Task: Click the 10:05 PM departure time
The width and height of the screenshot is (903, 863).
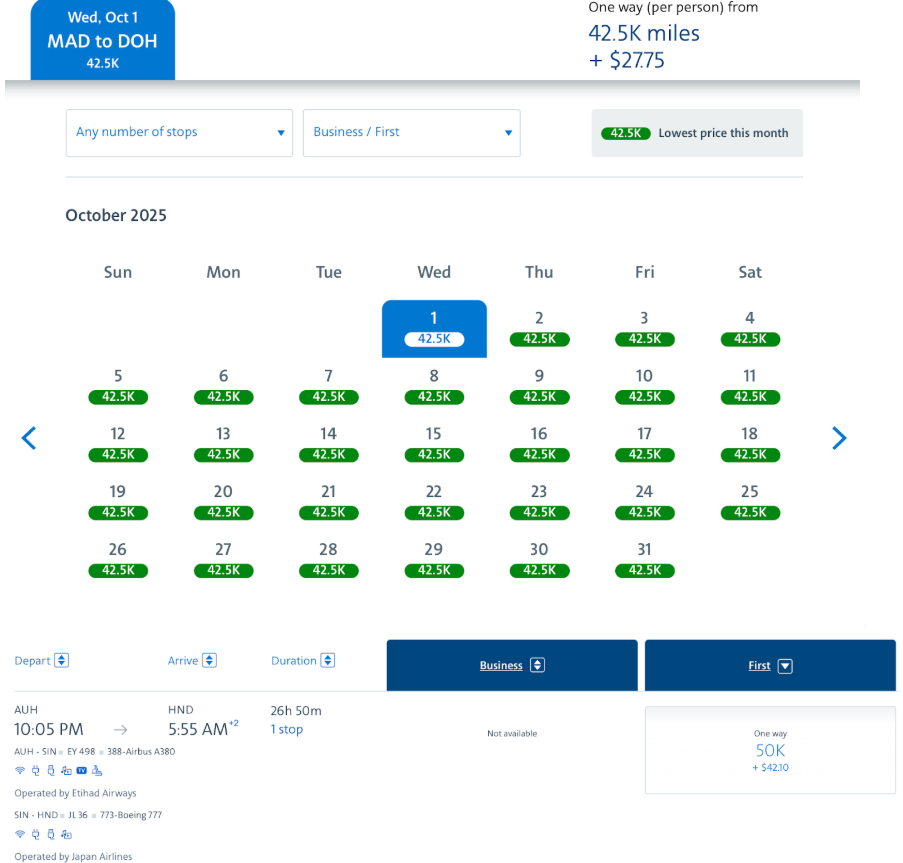Action: tap(49, 729)
